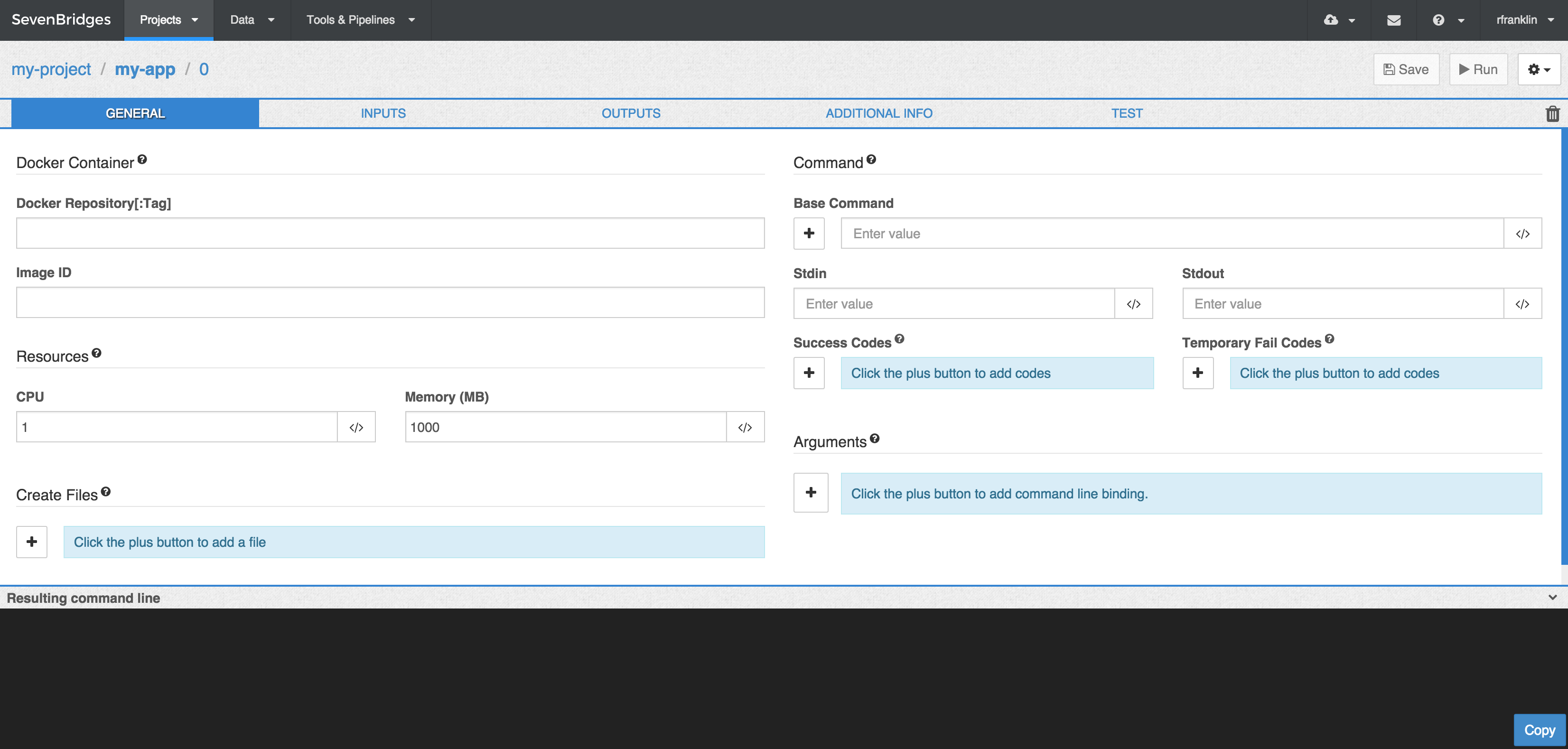Click the settings gear icon
This screenshot has height=749, width=1568.
[x=1538, y=69]
